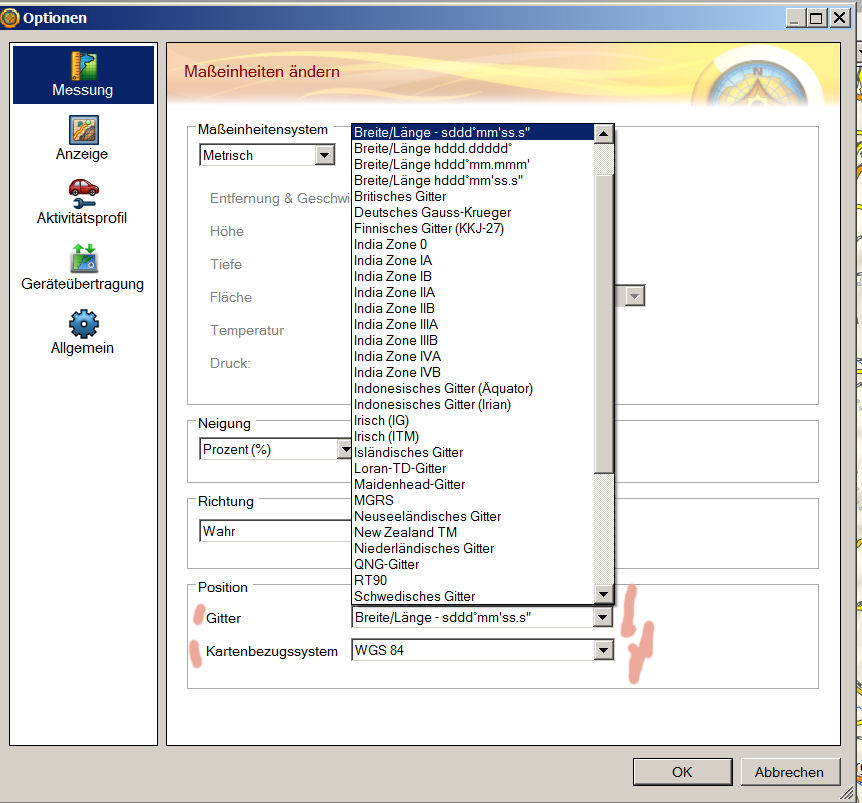Pick India Zone IVB
The height and width of the screenshot is (803, 862).
click(x=473, y=372)
